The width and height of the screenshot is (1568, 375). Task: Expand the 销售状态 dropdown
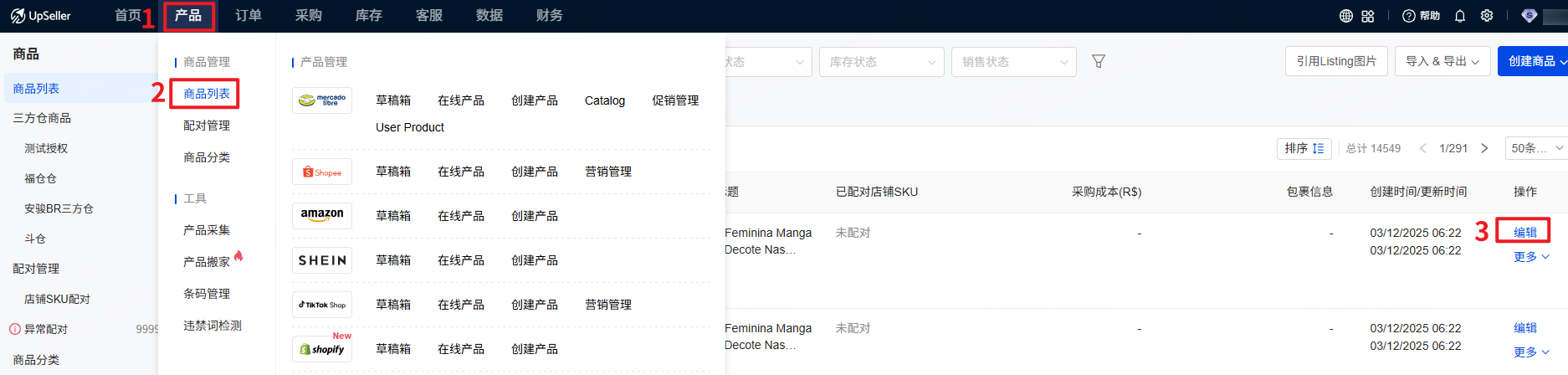click(x=1013, y=62)
